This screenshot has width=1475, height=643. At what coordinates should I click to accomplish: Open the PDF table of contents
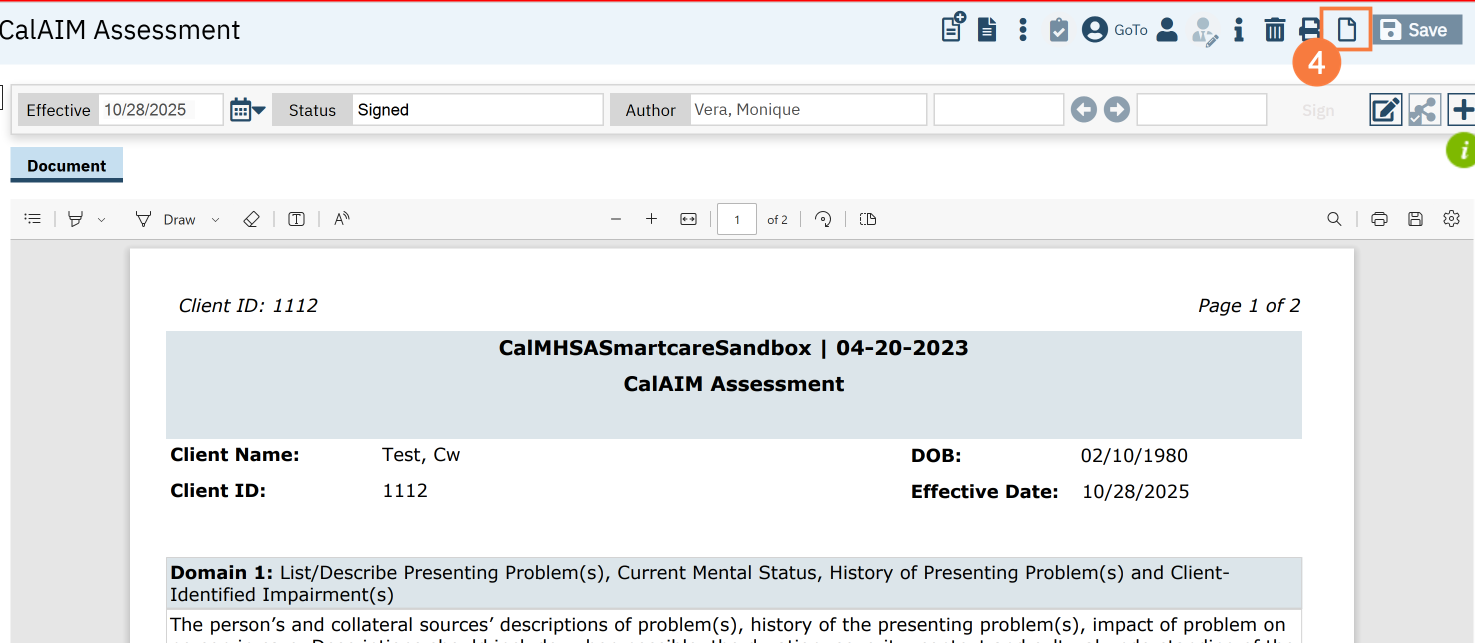click(x=33, y=219)
